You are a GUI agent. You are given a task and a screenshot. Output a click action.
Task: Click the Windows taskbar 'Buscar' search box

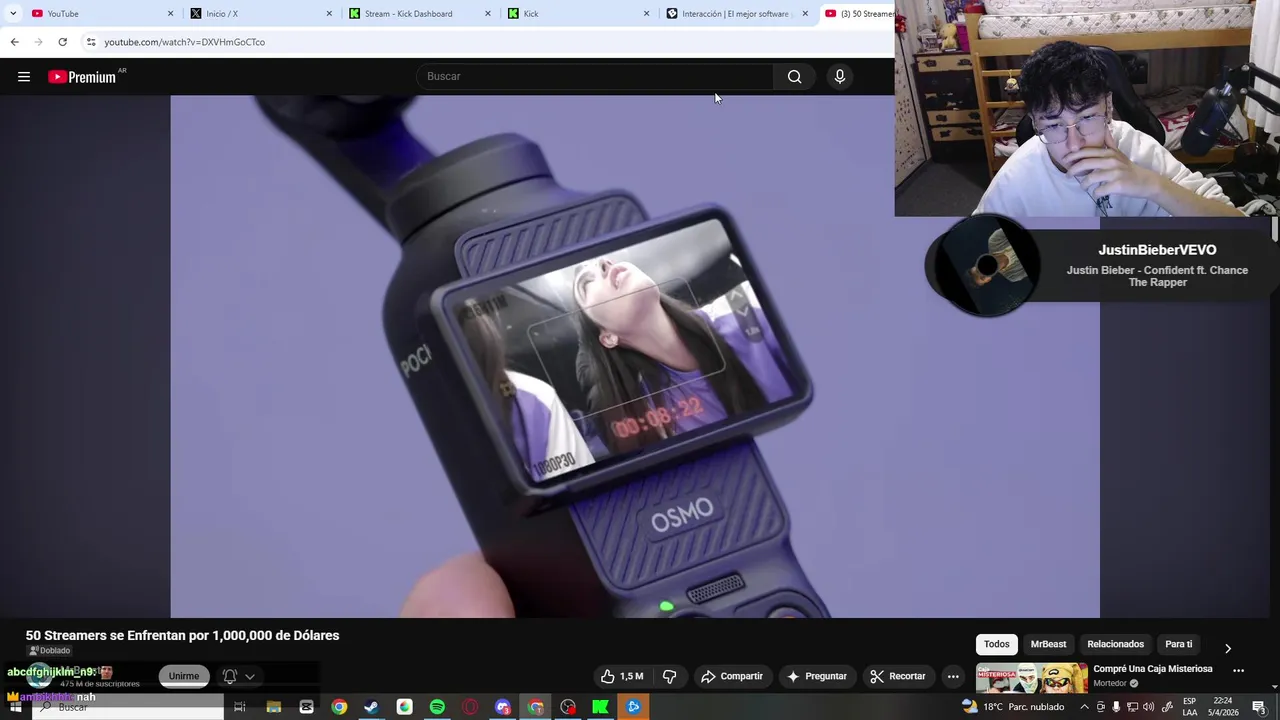tap(128, 707)
